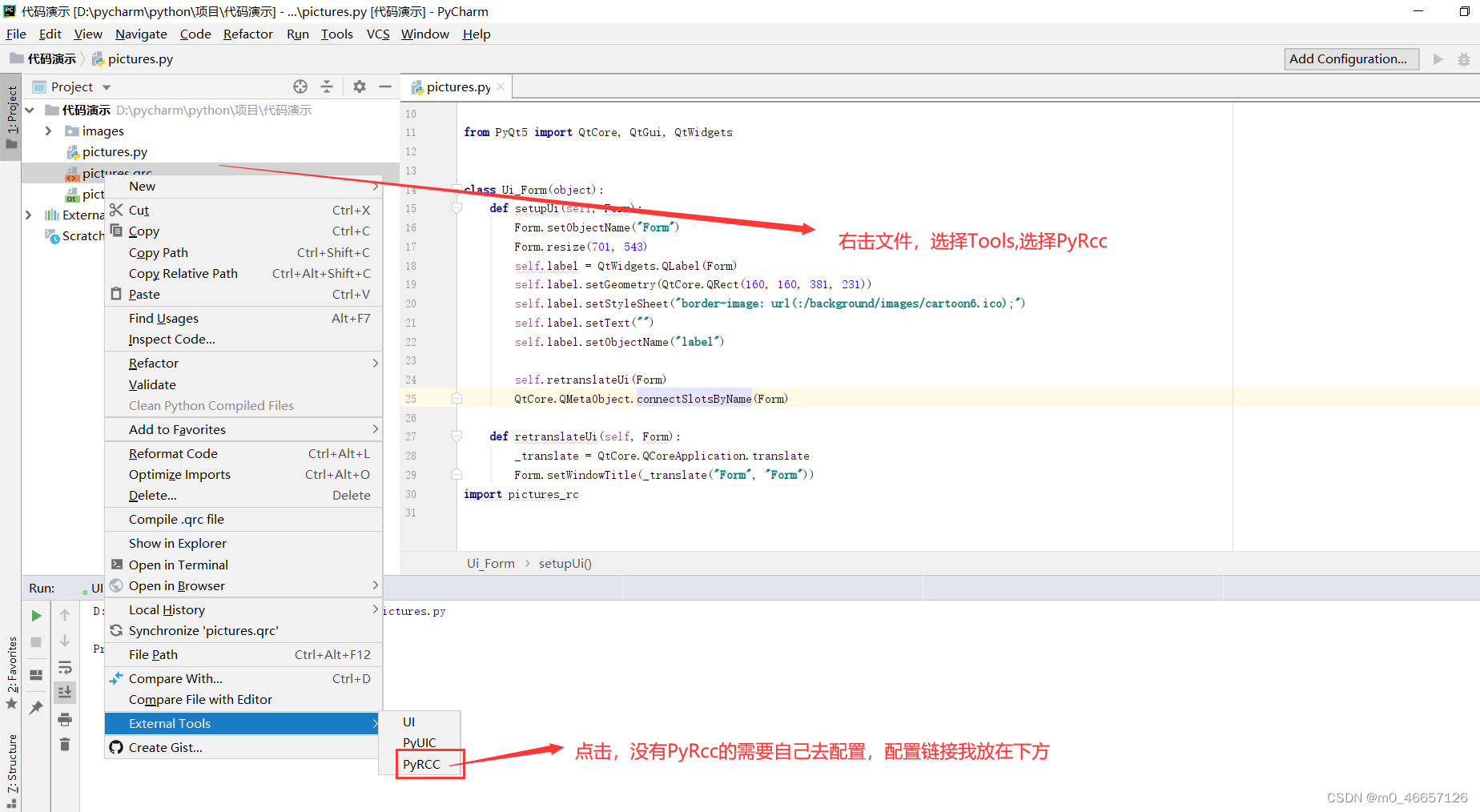
Task: Click the Copy icon in context menu
Action: (116, 231)
